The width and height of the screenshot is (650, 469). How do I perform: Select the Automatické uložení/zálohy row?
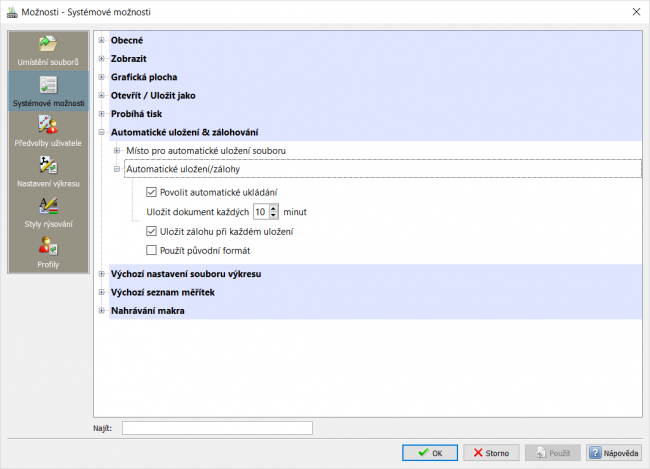tap(383, 169)
